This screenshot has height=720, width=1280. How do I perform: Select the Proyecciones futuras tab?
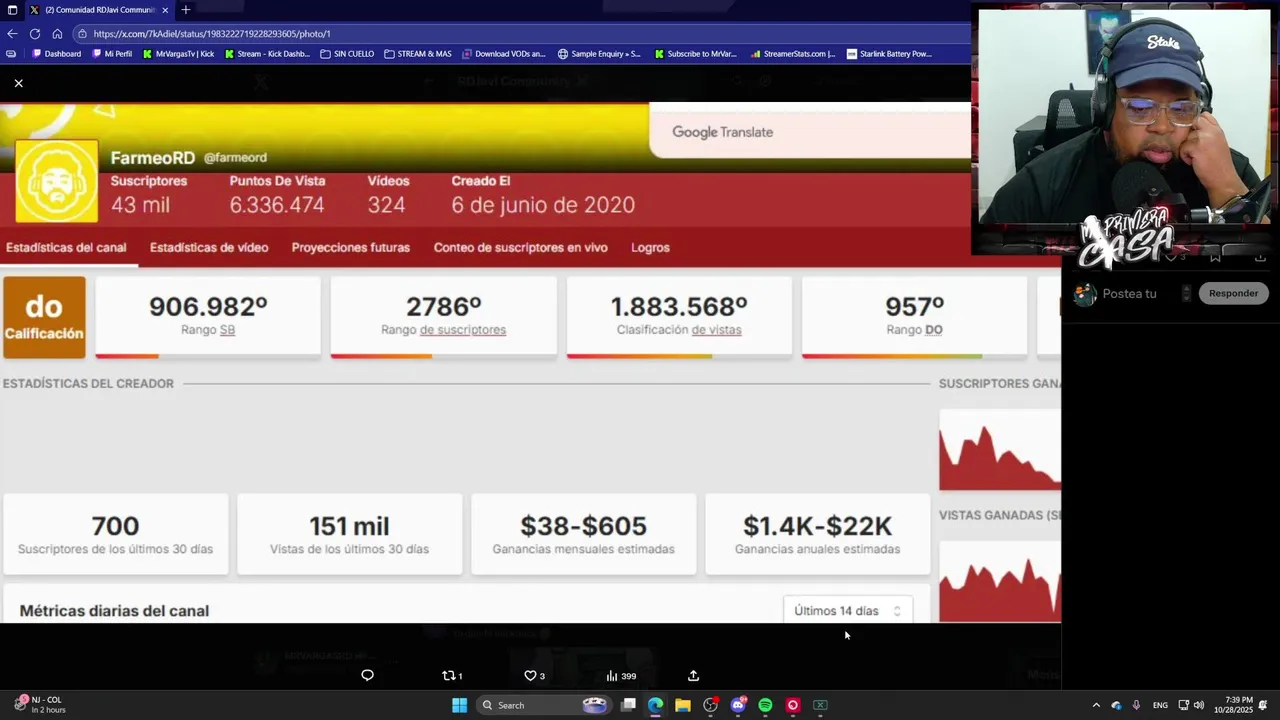[x=351, y=247]
